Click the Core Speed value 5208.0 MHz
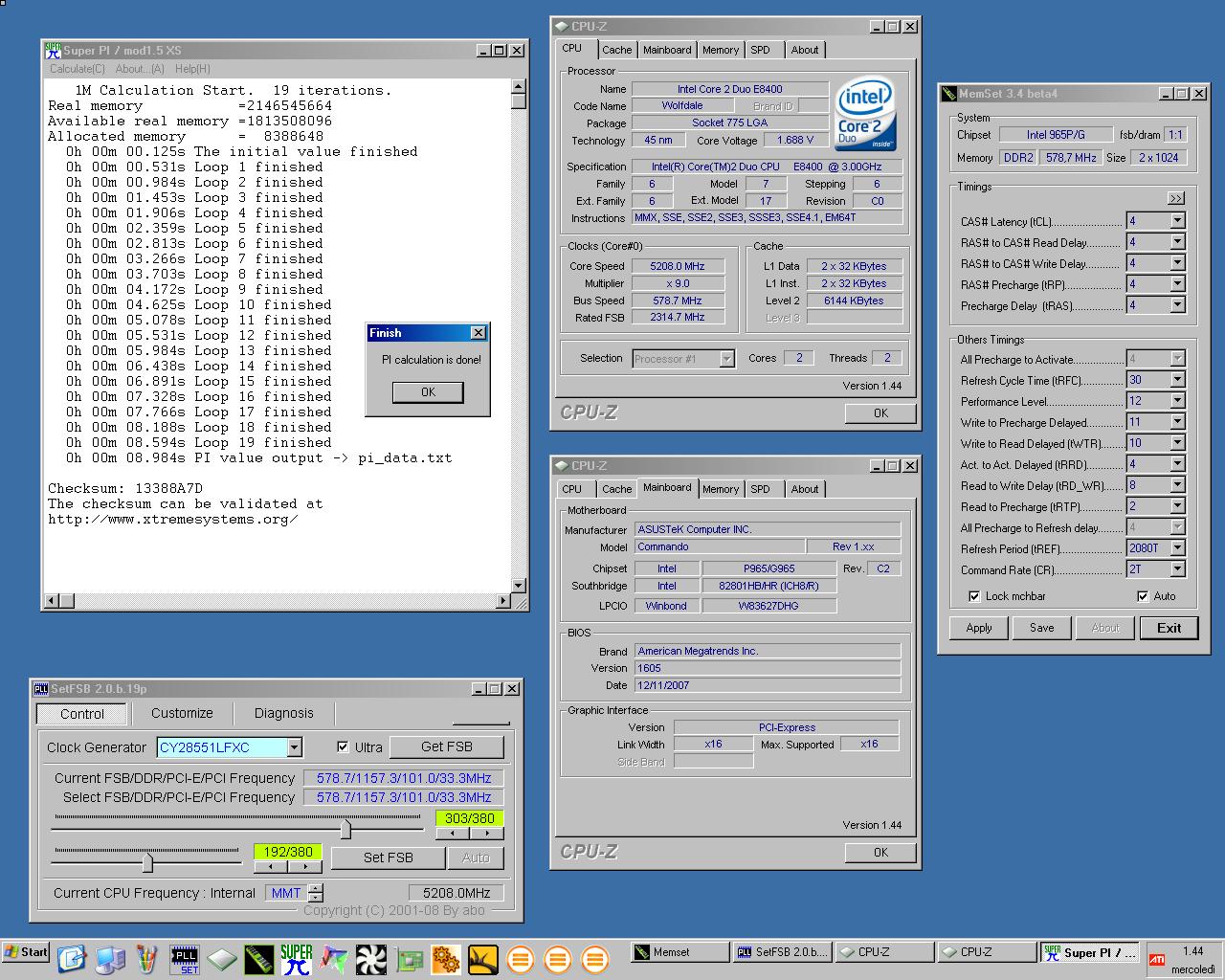The image size is (1225, 980). (678, 266)
